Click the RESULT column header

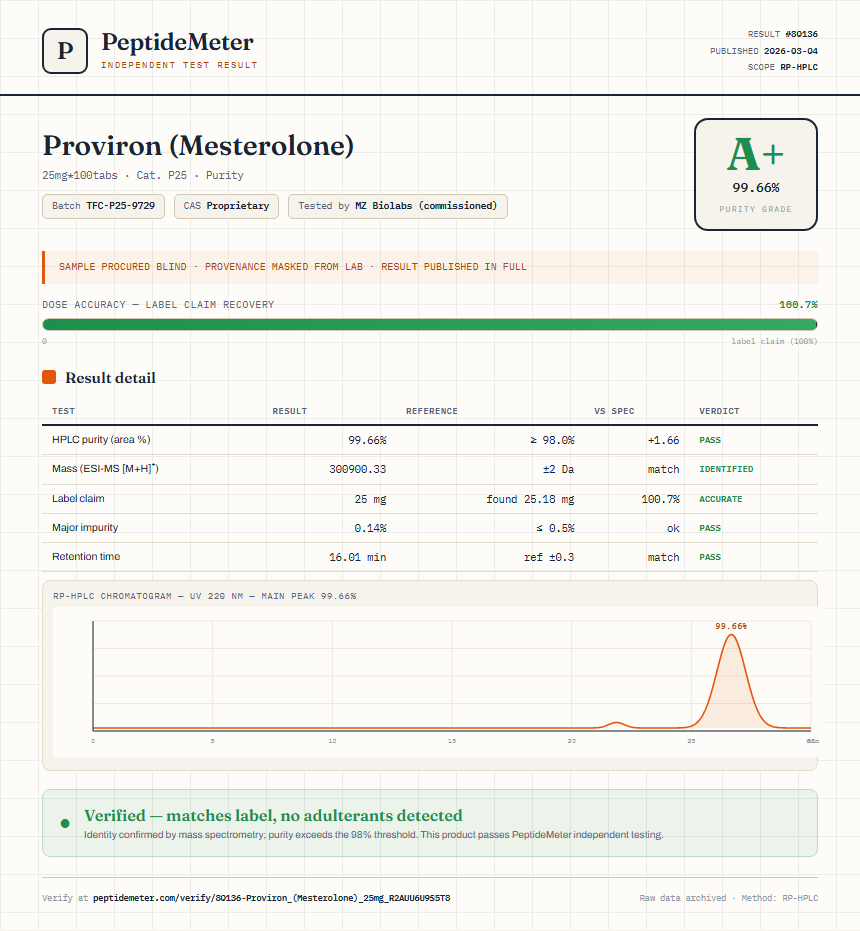(x=290, y=411)
